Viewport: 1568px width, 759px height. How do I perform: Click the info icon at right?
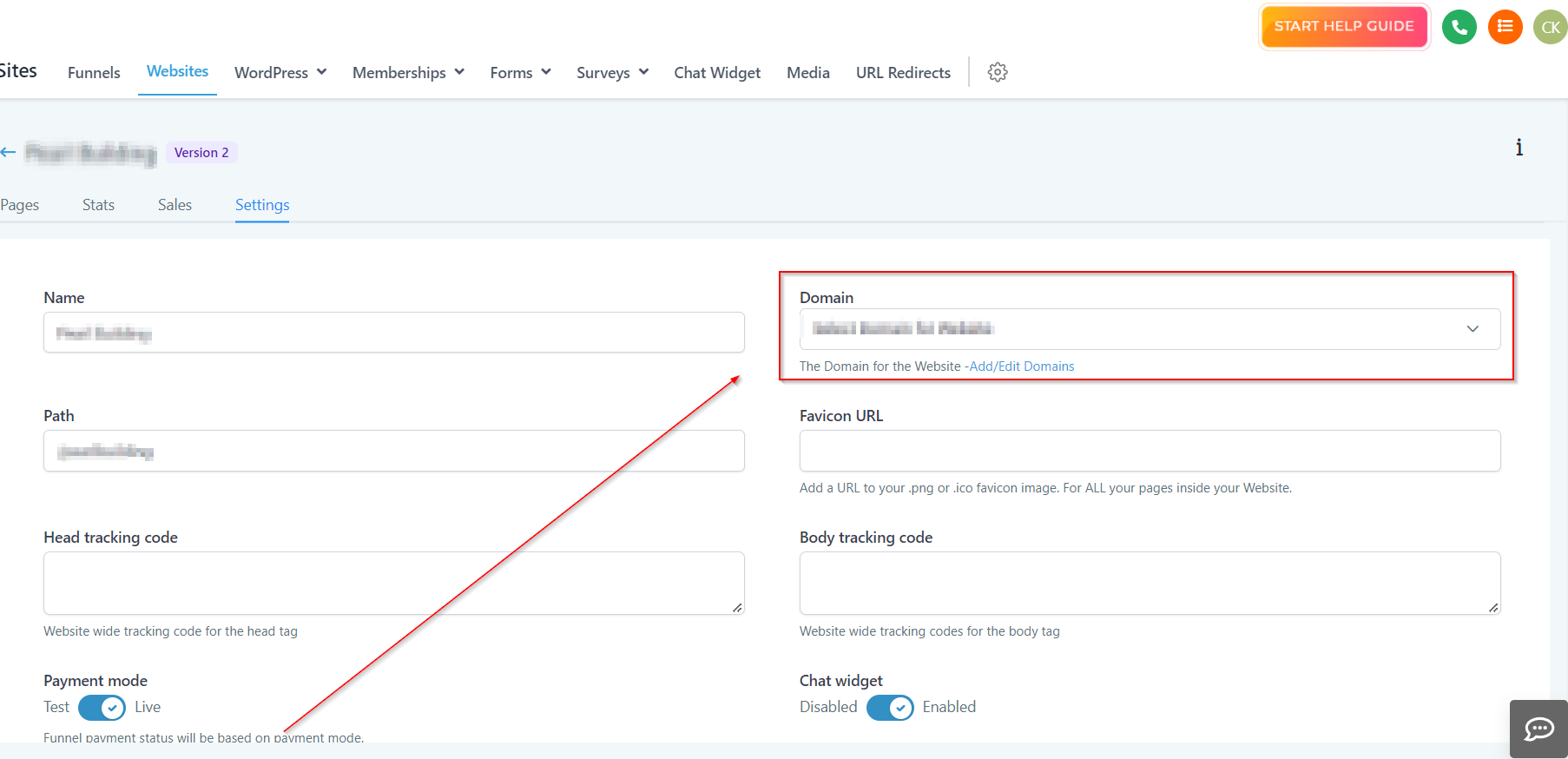(x=1519, y=148)
